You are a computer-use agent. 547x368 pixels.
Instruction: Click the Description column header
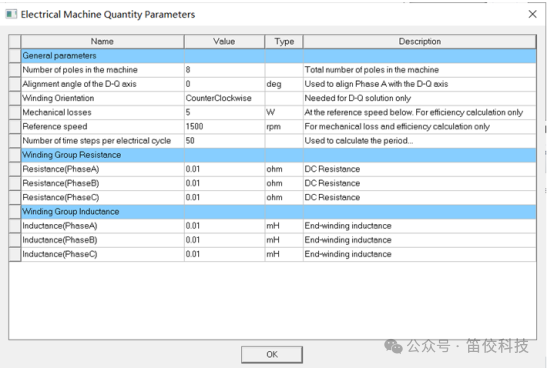click(x=420, y=42)
